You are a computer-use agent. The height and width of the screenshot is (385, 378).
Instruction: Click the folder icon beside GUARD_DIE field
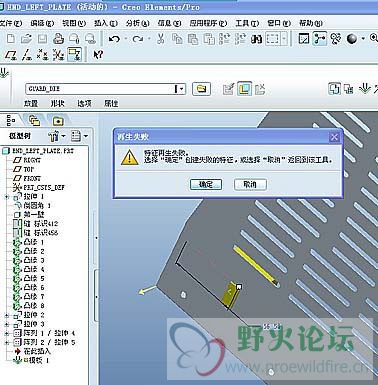(201, 89)
